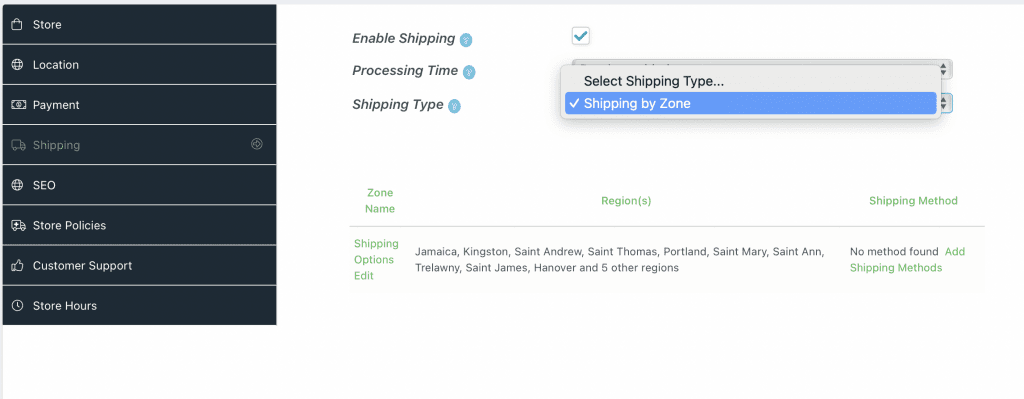This screenshot has height=399, width=1024.
Task: Click the circled arrow icon on Shipping row
Action: [x=257, y=144]
